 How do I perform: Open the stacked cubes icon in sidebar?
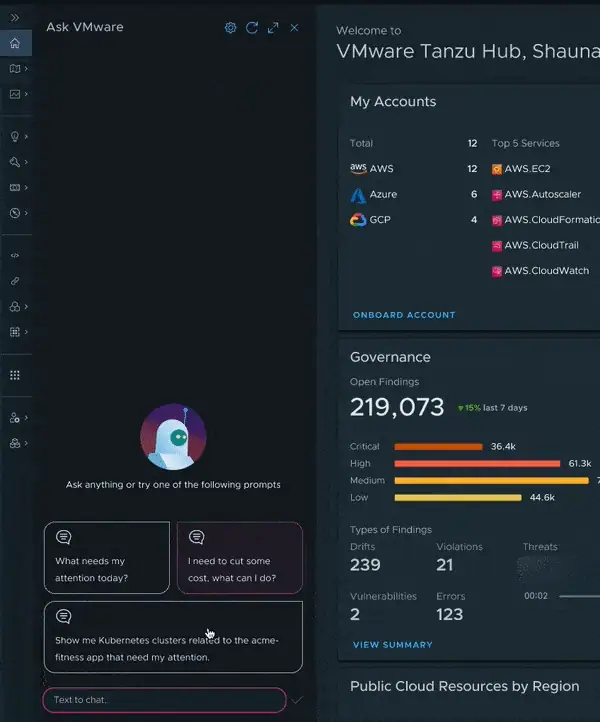(15, 443)
